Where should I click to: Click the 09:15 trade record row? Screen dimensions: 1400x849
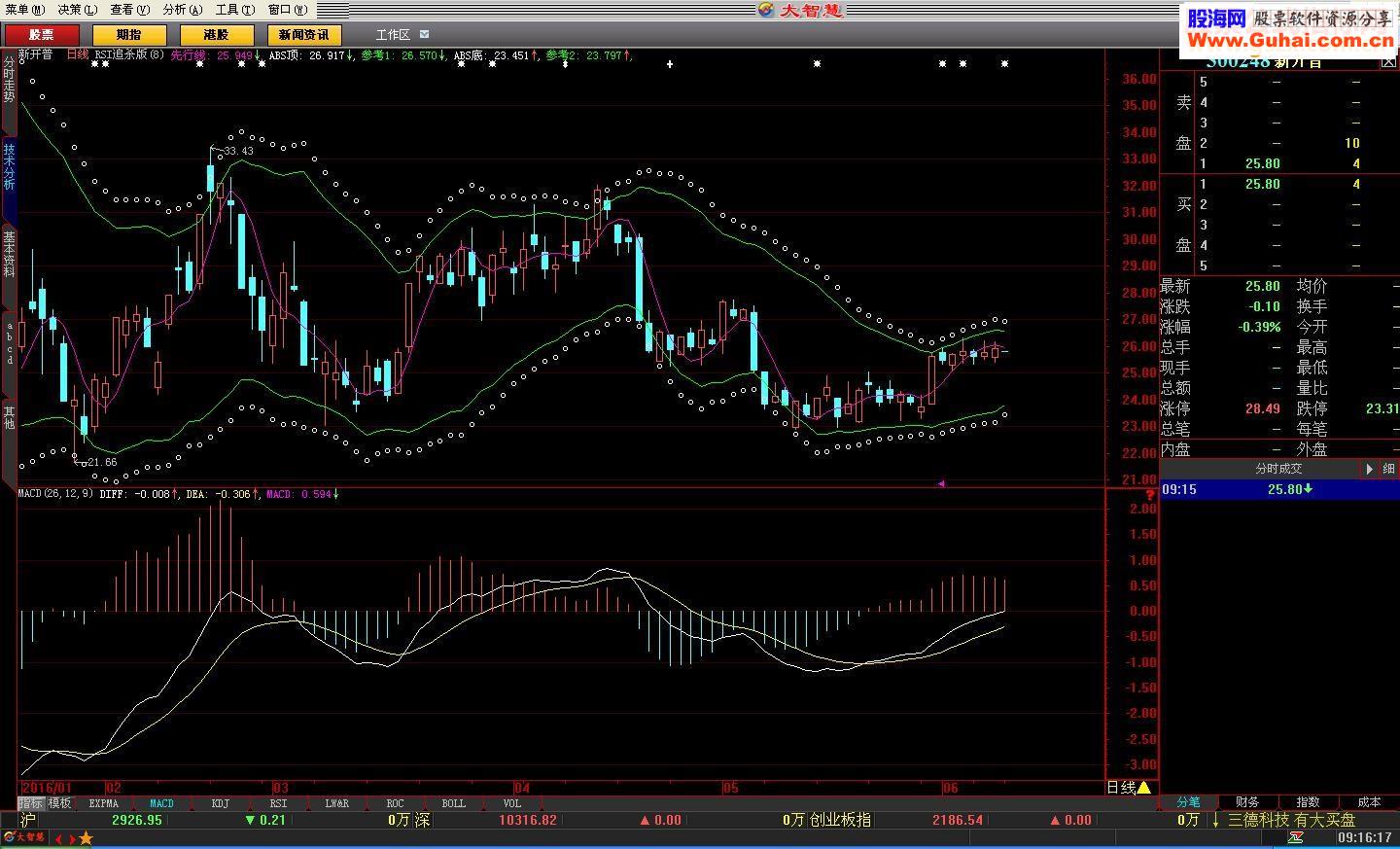pyautogui.click(x=1278, y=489)
